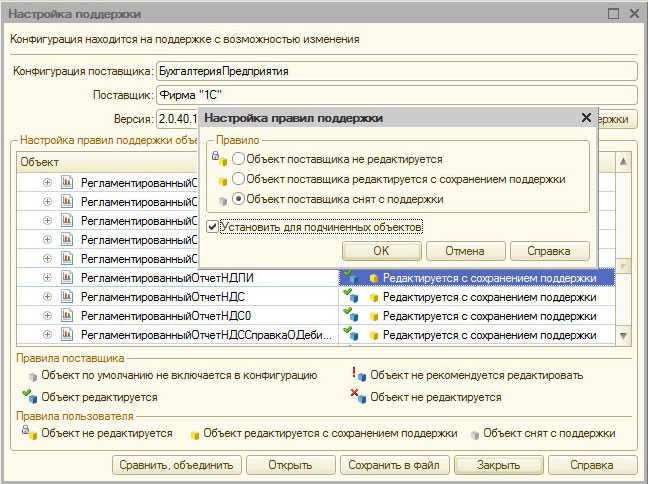Expand the РегламентированныйОтчетНДС tree node

tap(47, 297)
